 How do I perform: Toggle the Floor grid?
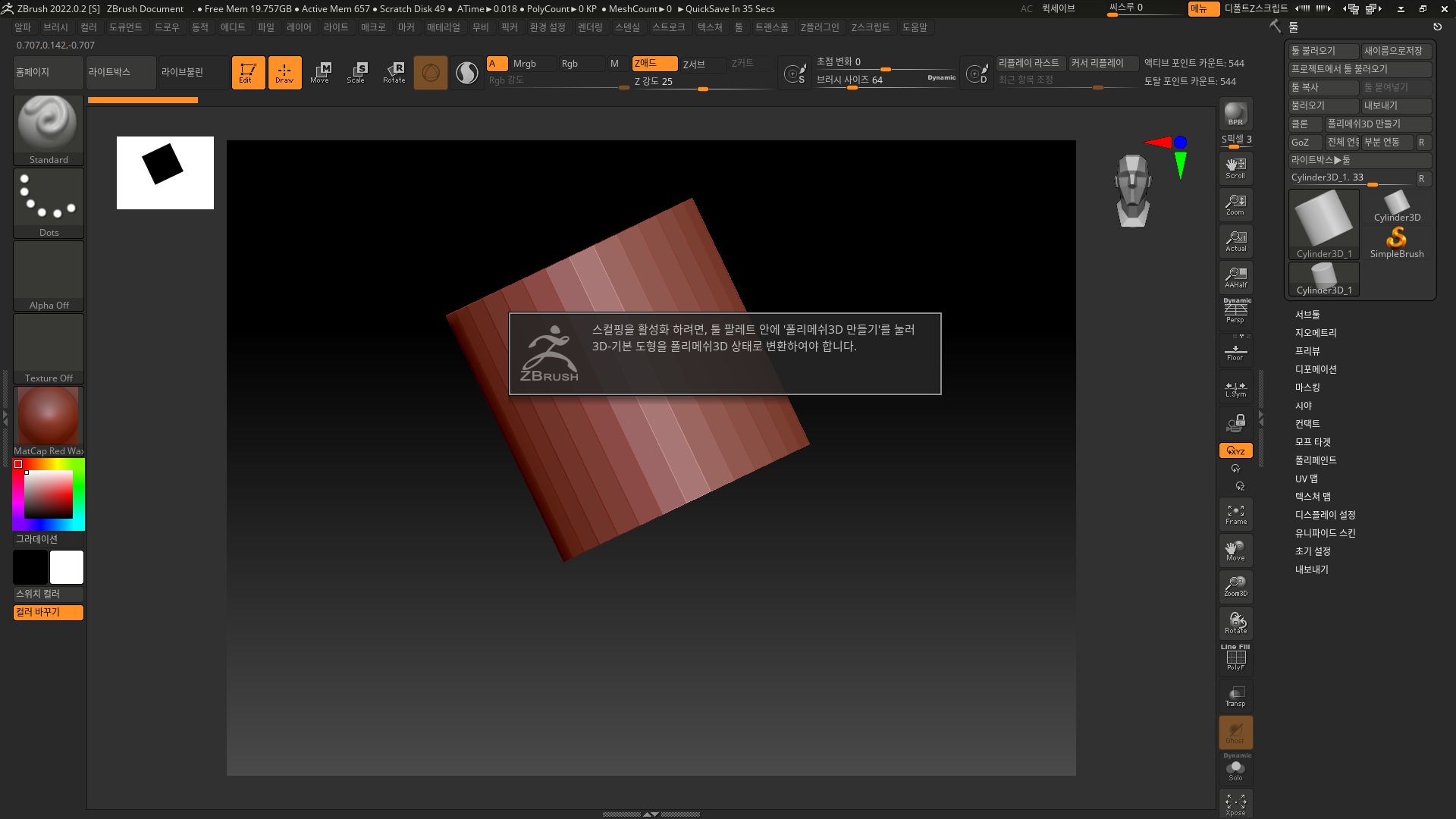click(x=1235, y=350)
